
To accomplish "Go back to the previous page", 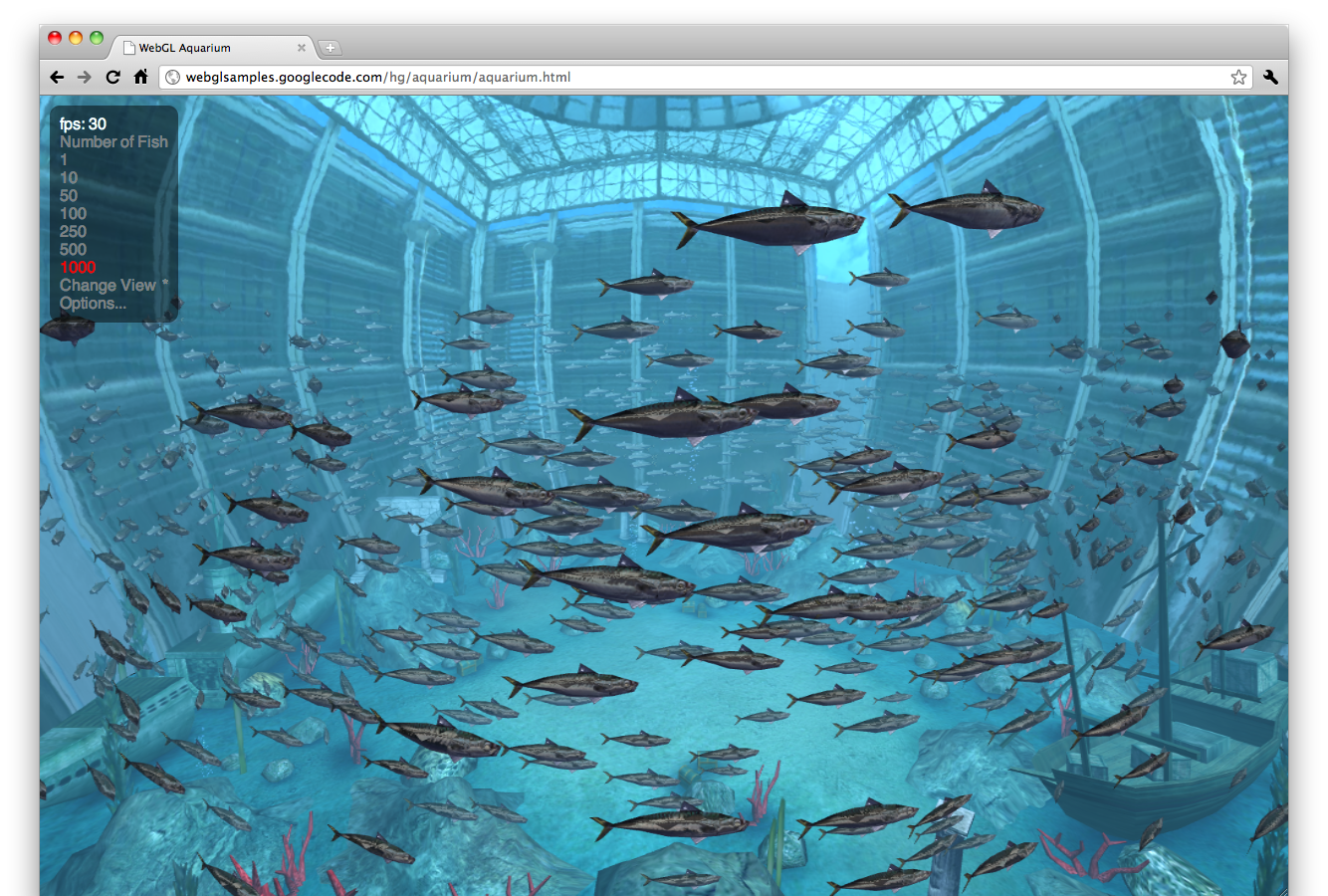I will [x=57, y=77].
